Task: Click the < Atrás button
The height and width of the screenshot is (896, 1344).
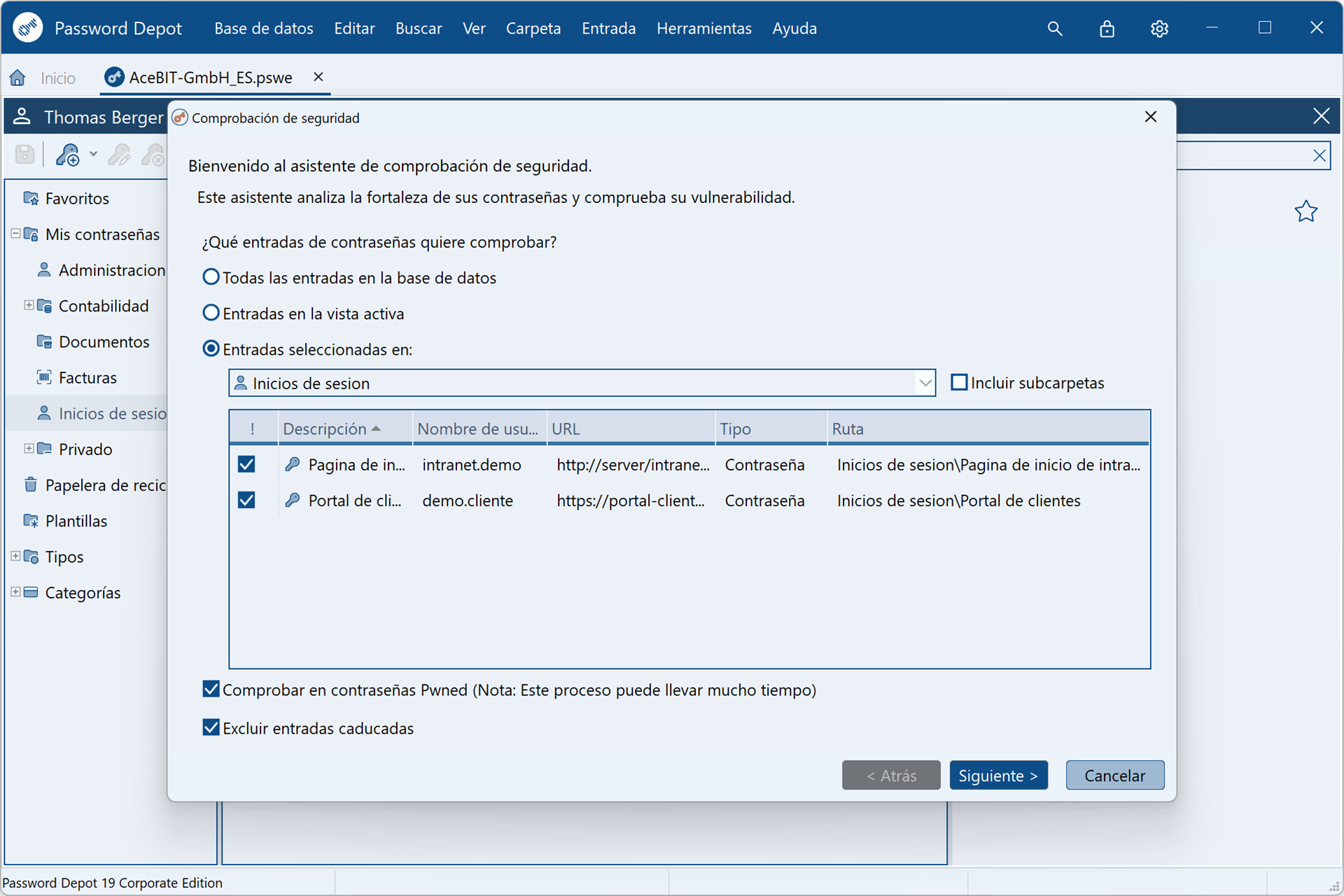Action: [x=891, y=775]
